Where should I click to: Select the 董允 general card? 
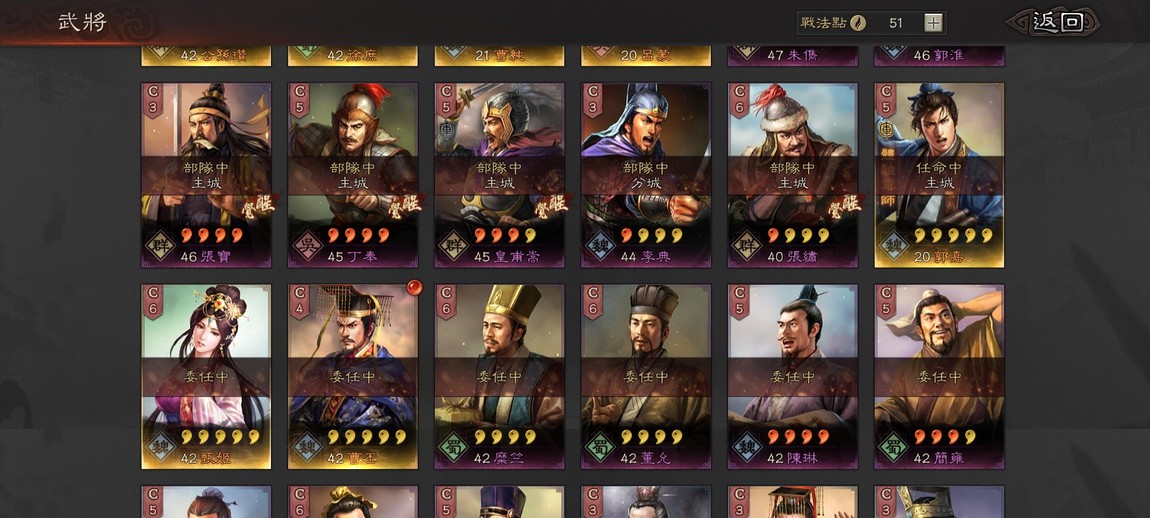pyautogui.click(x=646, y=377)
